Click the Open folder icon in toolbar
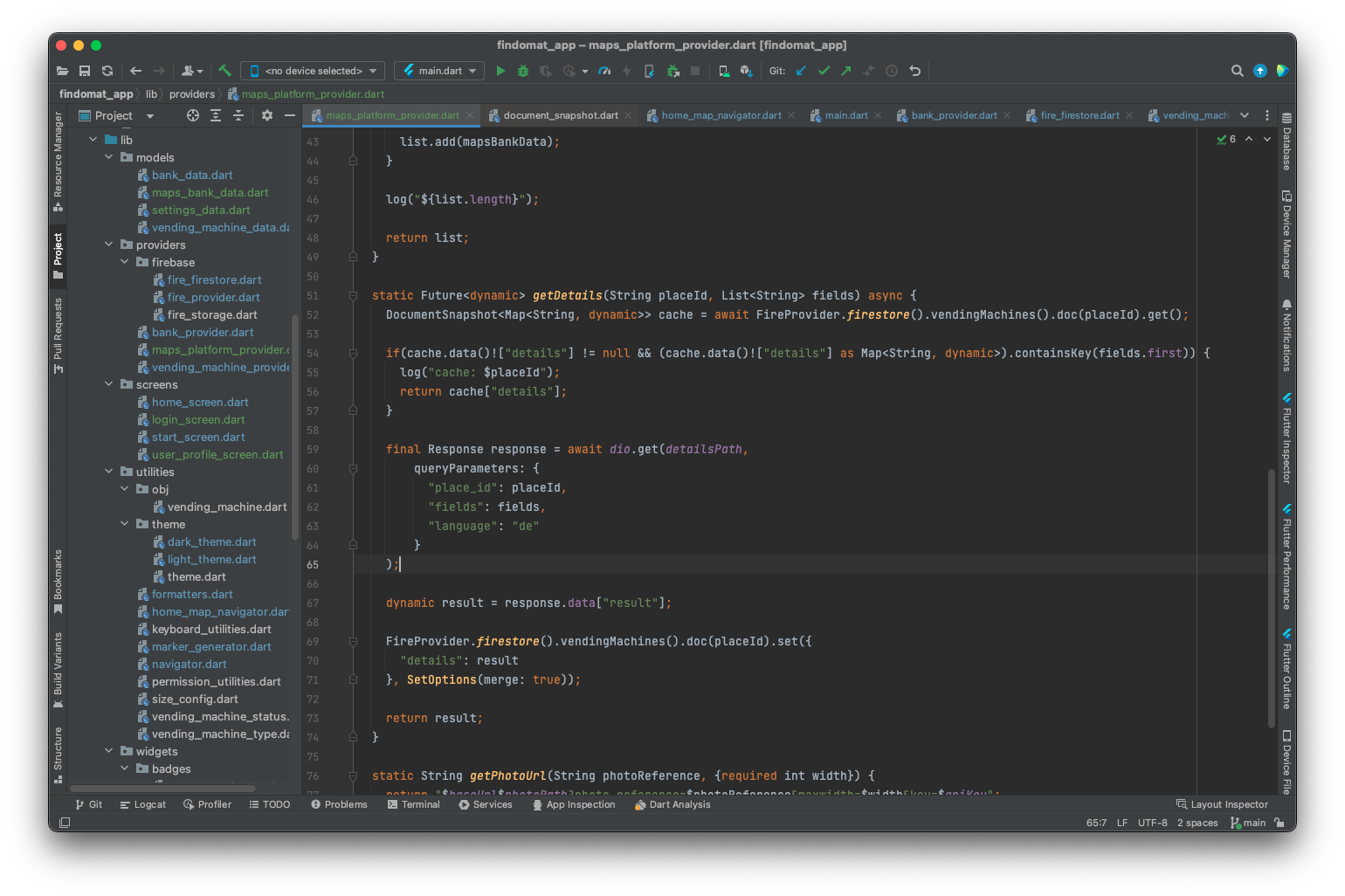1345x896 pixels. (x=62, y=71)
